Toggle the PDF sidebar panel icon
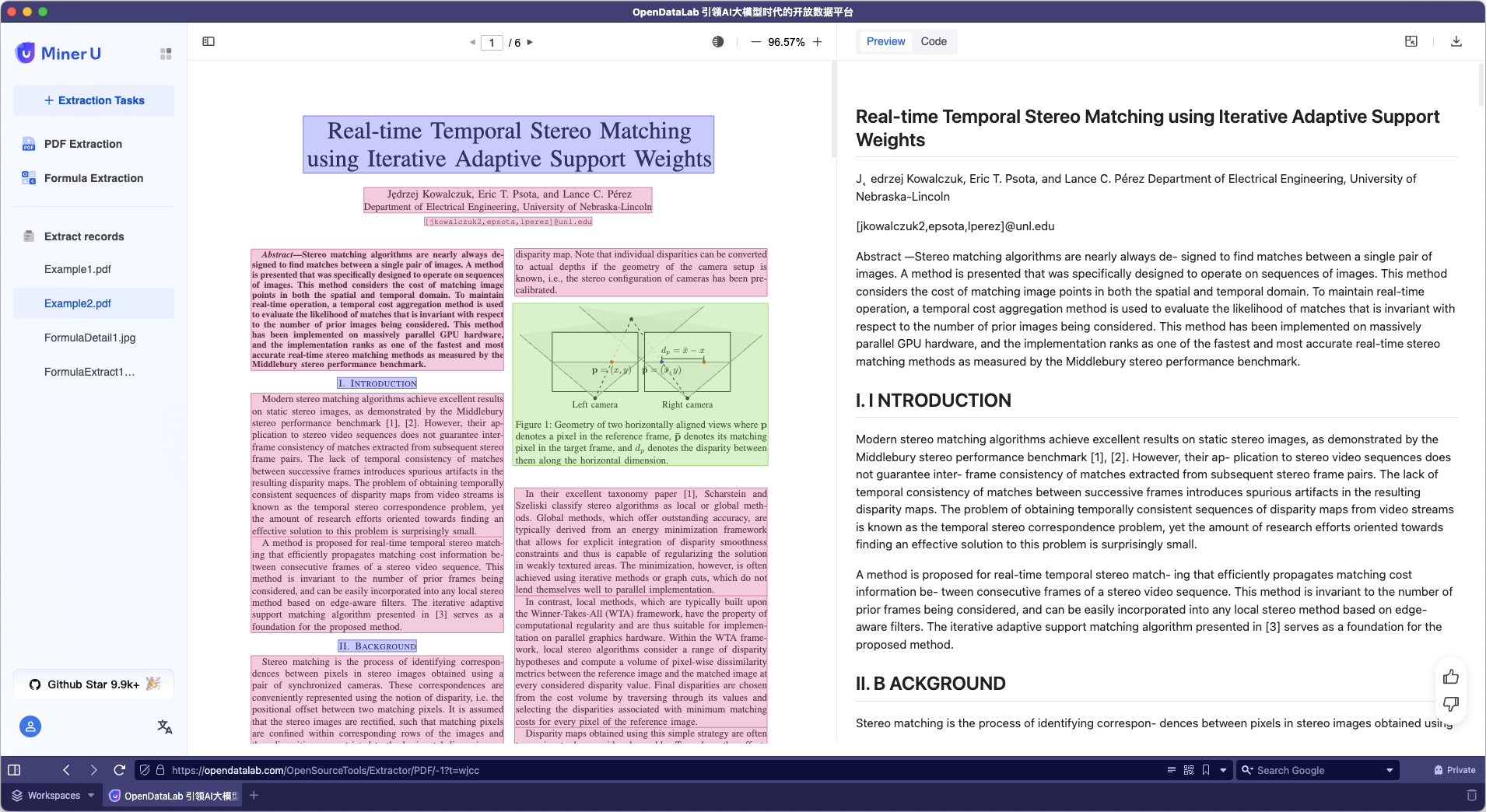 click(x=209, y=42)
